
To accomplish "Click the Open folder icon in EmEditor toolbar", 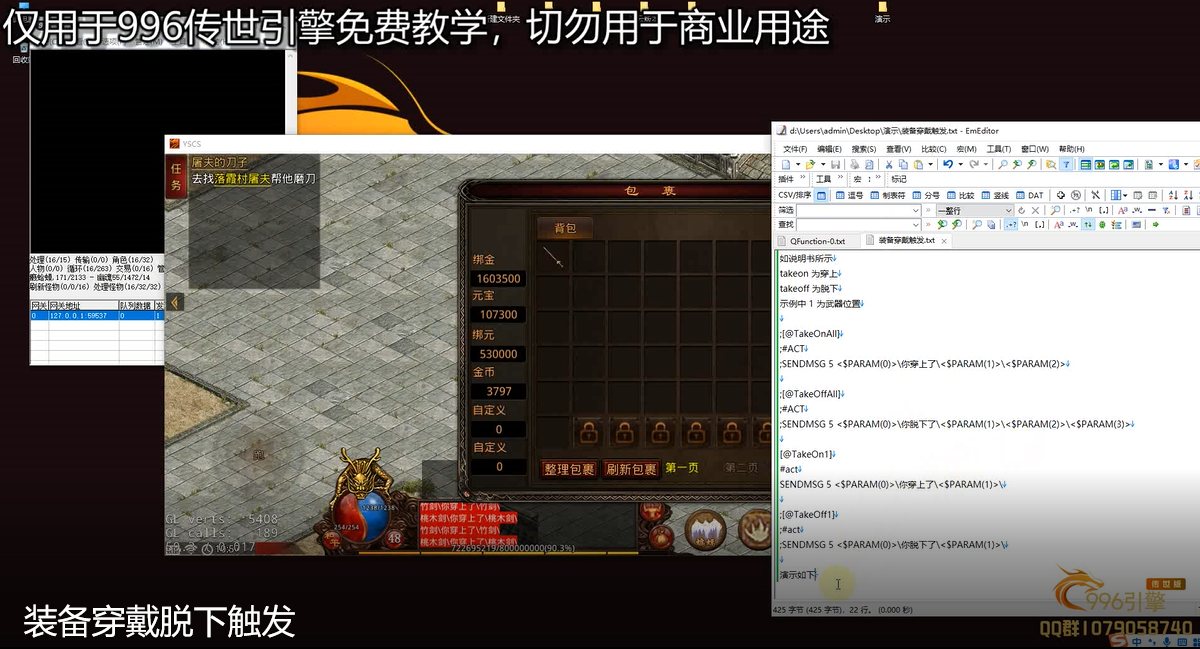I will 809,164.
